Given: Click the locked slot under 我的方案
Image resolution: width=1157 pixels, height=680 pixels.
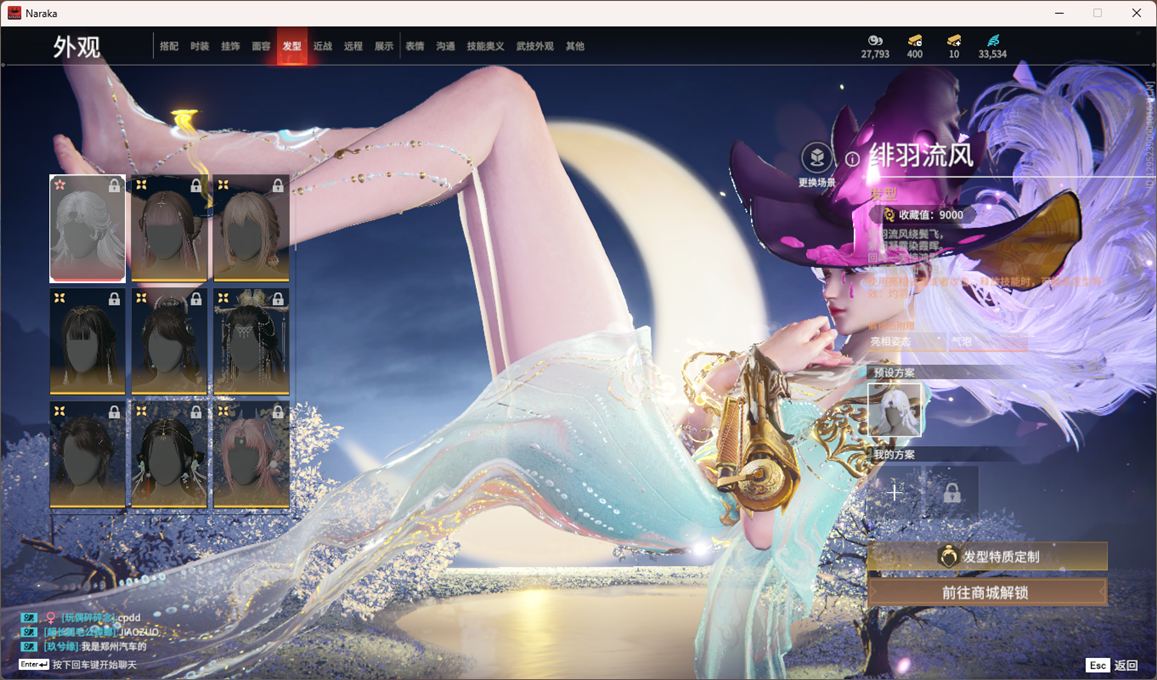Looking at the screenshot, I should point(951,492).
